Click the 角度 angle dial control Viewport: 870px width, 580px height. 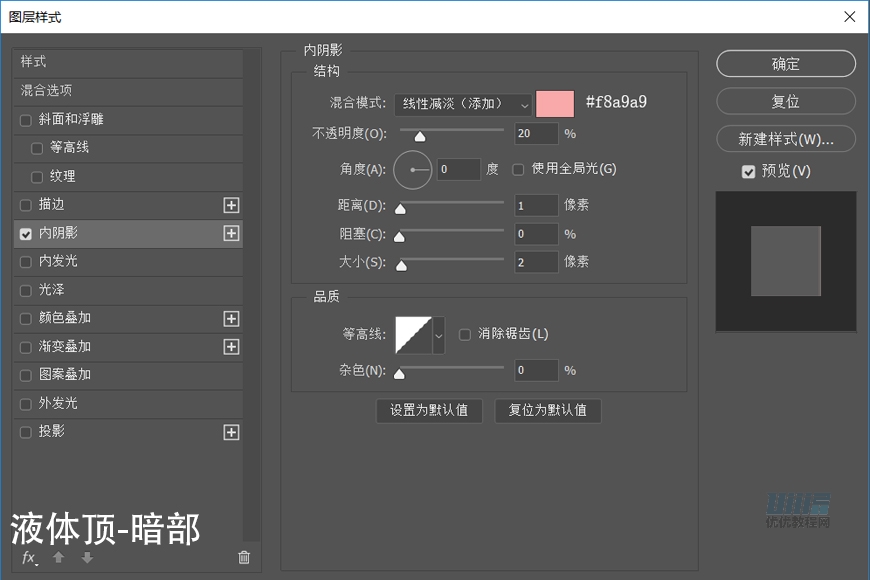coord(412,170)
